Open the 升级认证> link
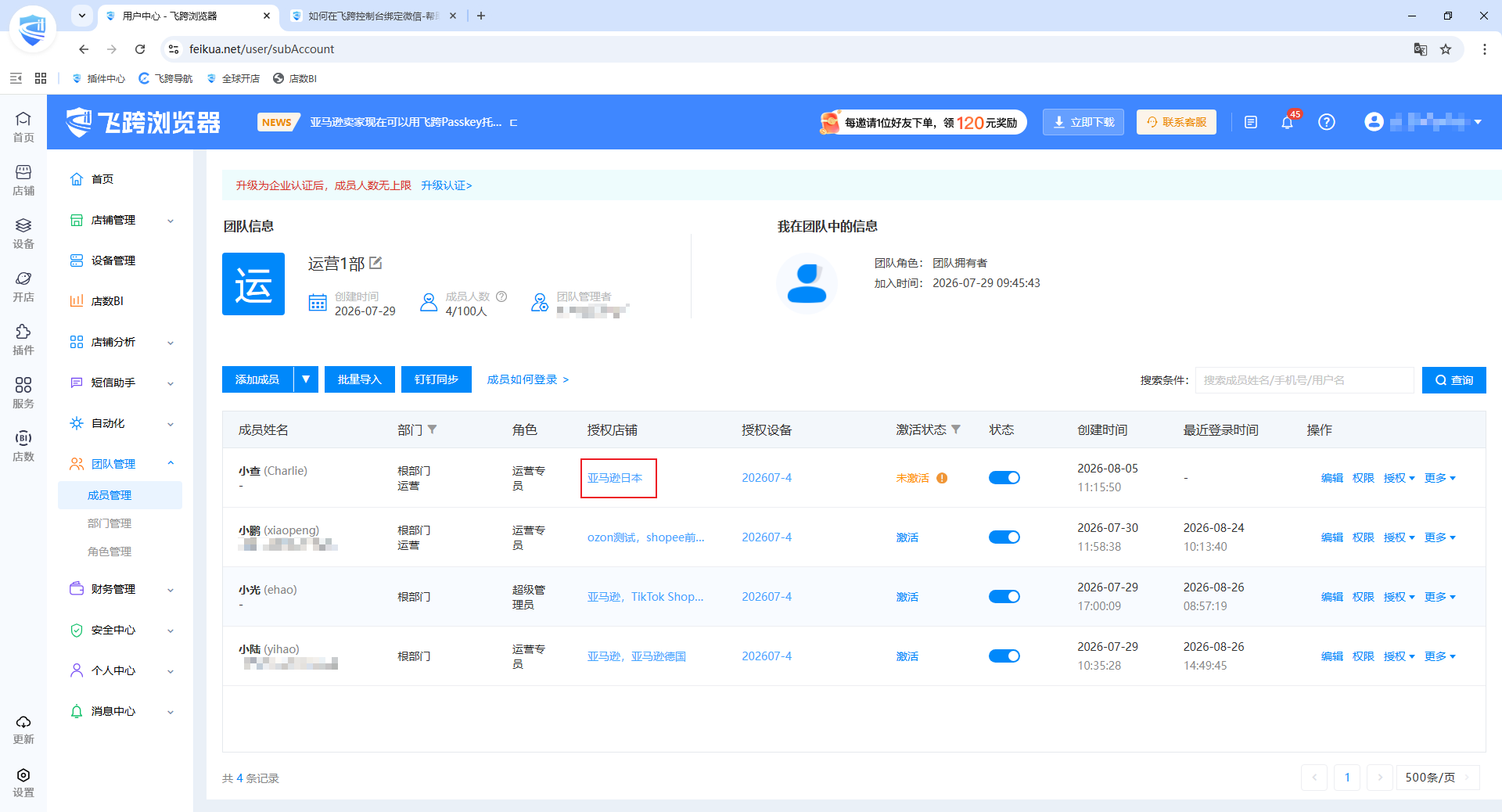The height and width of the screenshot is (812, 1502). 447,185
